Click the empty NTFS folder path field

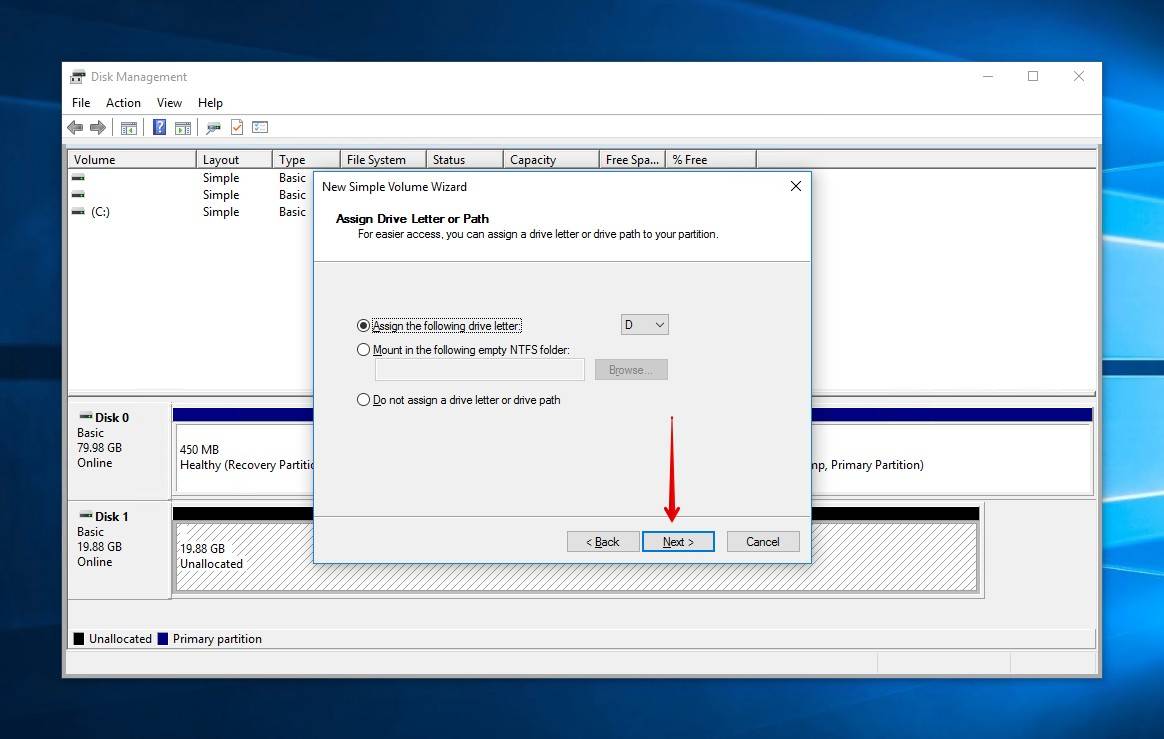pos(479,369)
